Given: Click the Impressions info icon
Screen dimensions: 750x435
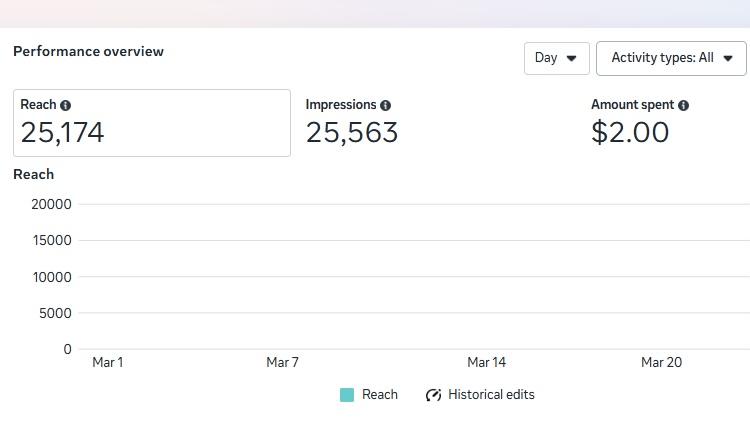Looking at the screenshot, I should pyautogui.click(x=386, y=105).
